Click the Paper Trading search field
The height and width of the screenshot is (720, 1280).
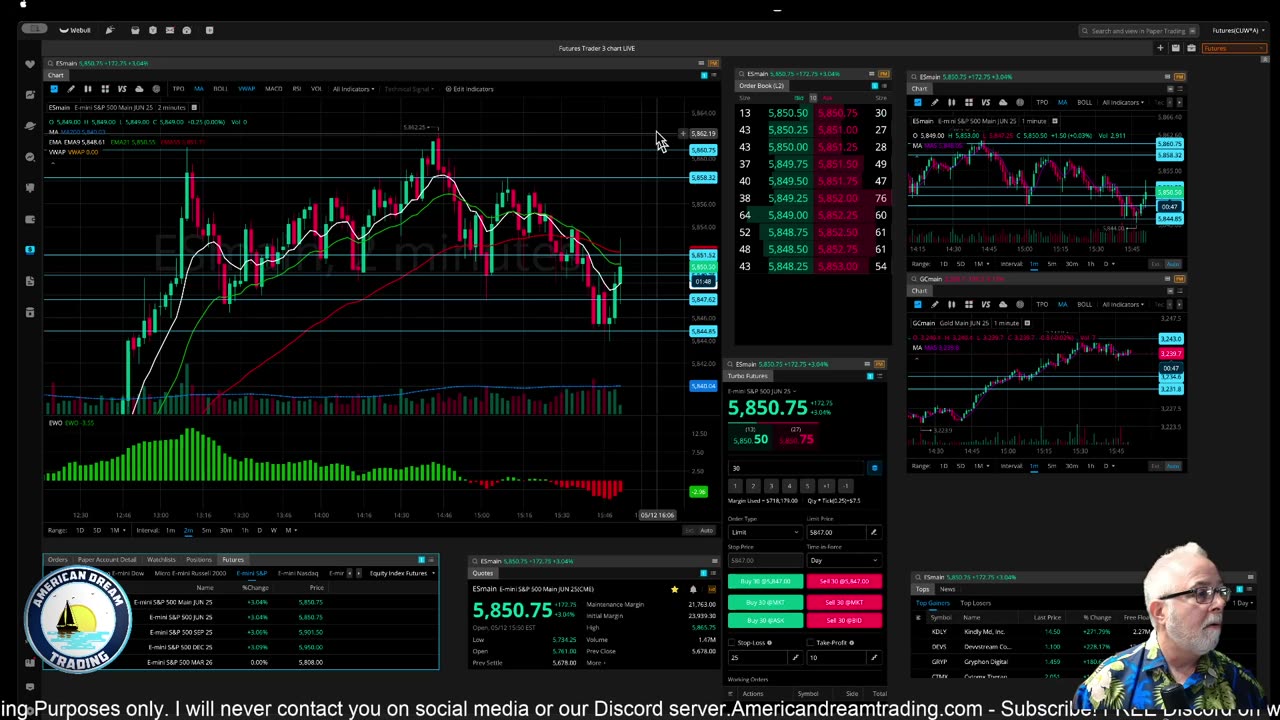[1140, 31]
